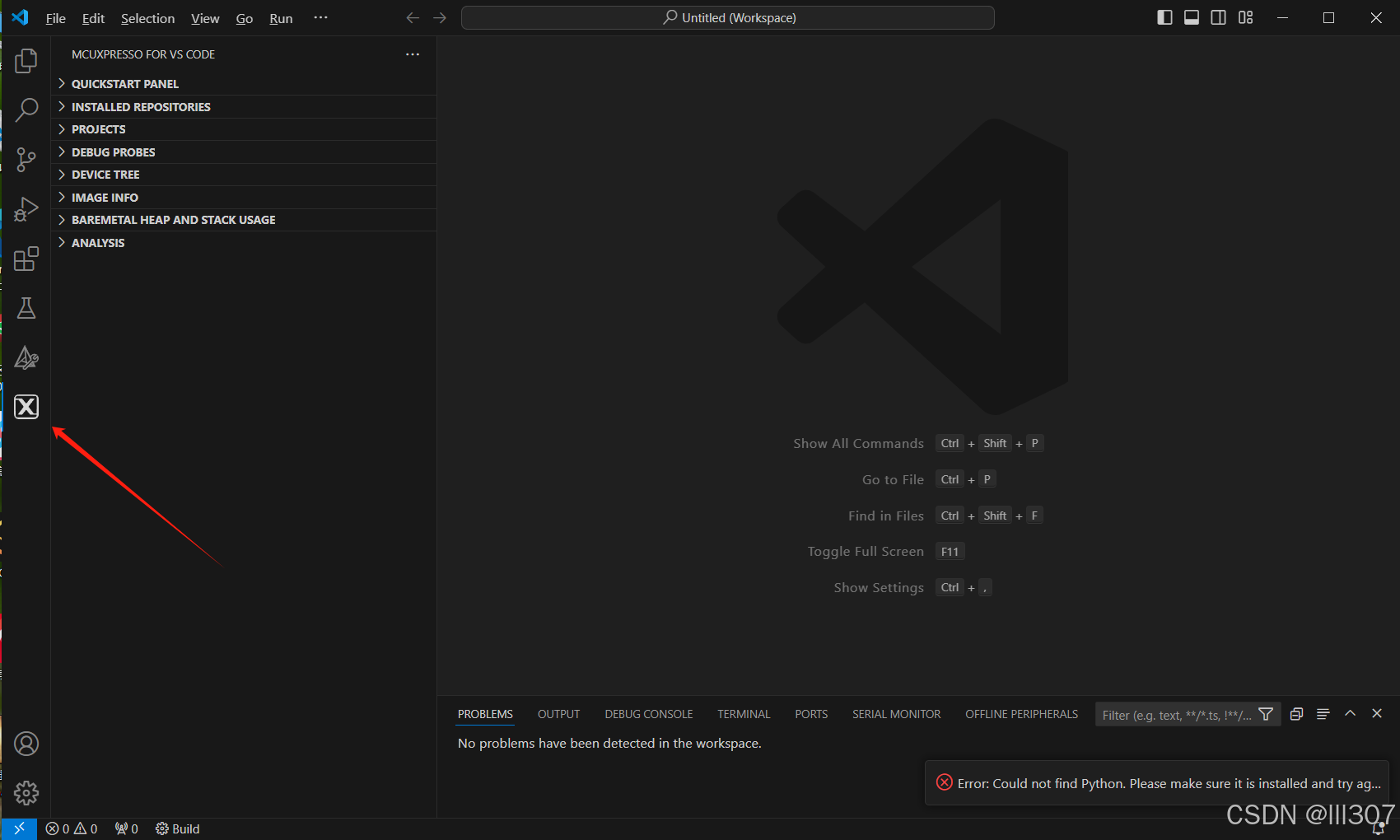Open the Source Control view
Screen dimensions: 1400x840
tap(26, 160)
